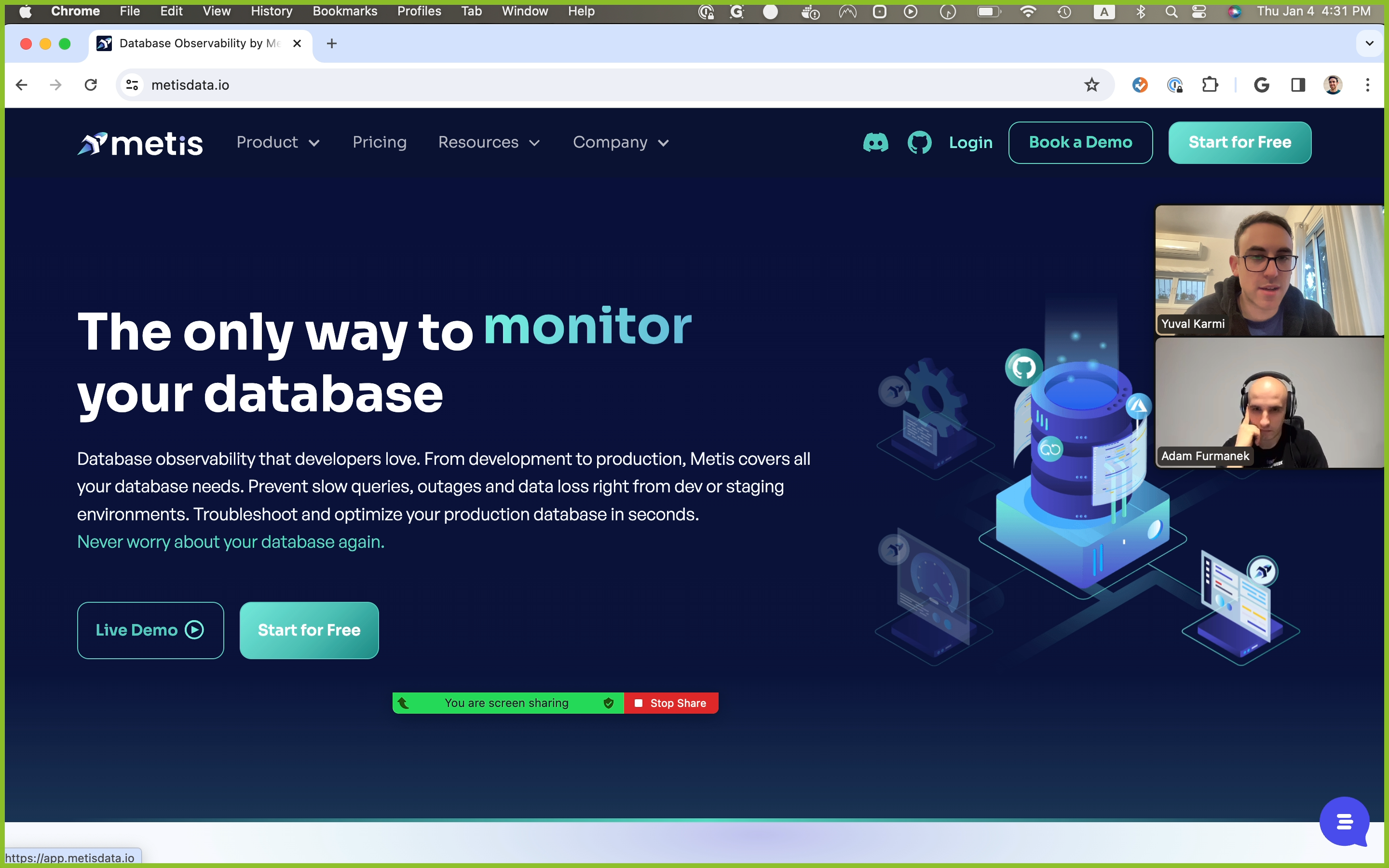Screen dimensions: 1389x868
Task: Go forward to the next page
Action: tap(55, 85)
